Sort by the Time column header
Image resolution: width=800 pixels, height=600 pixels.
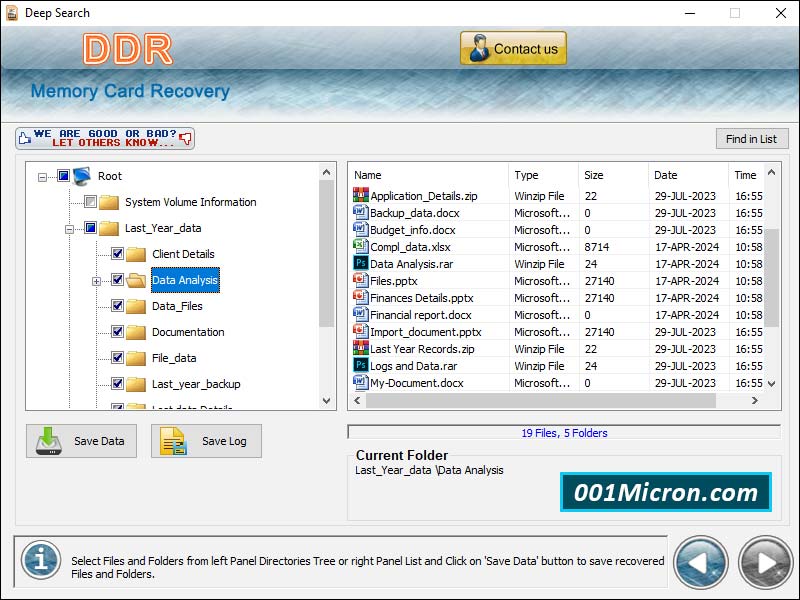[x=746, y=175]
